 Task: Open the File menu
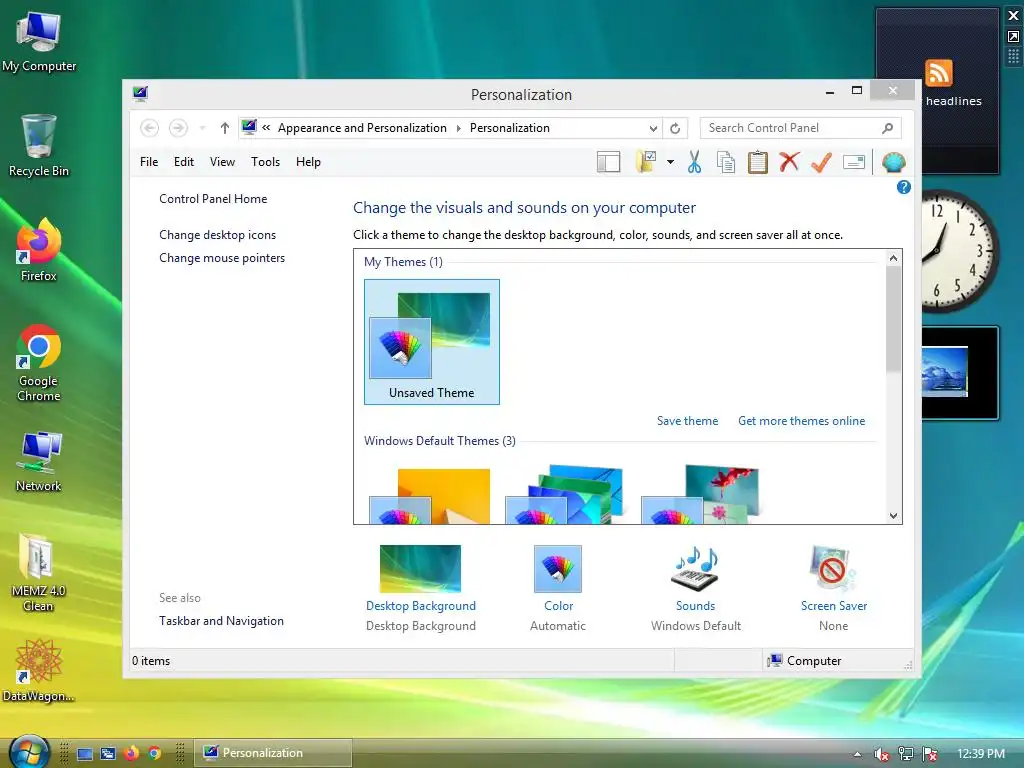pyautogui.click(x=149, y=162)
